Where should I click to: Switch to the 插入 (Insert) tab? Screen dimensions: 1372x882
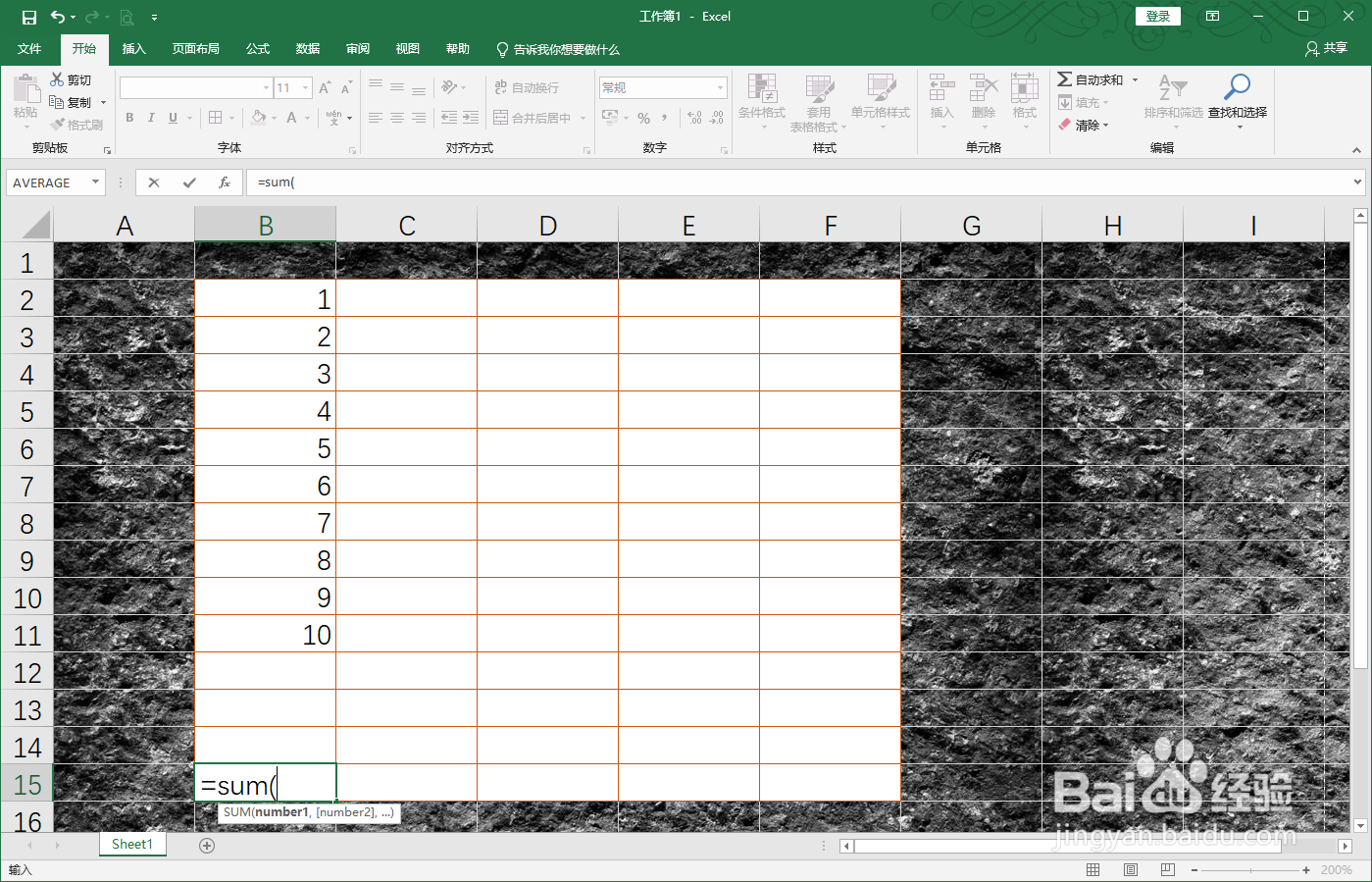(133, 49)
